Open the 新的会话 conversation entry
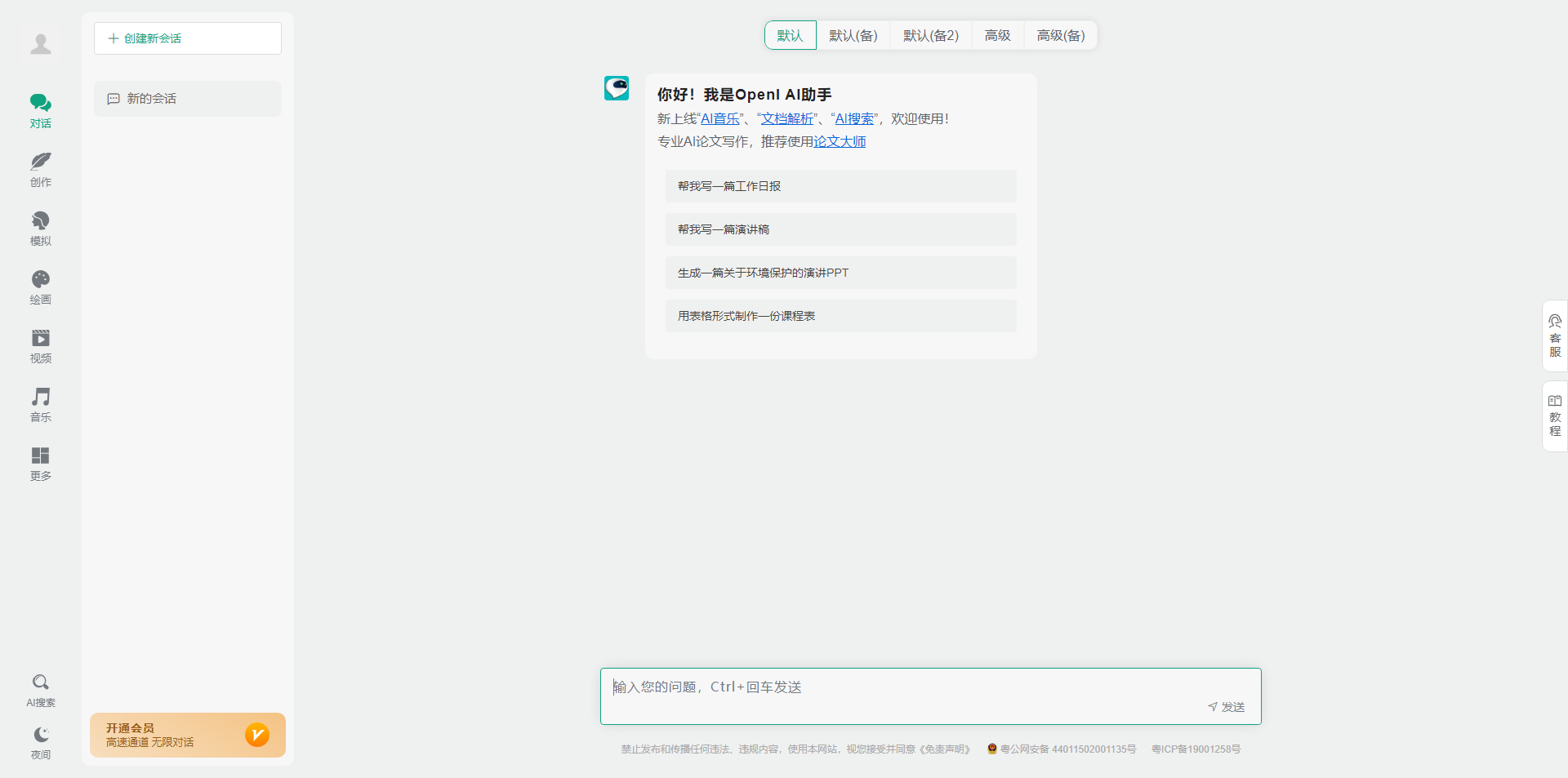This screenshot has width=1568, height=778. [188, 99]
